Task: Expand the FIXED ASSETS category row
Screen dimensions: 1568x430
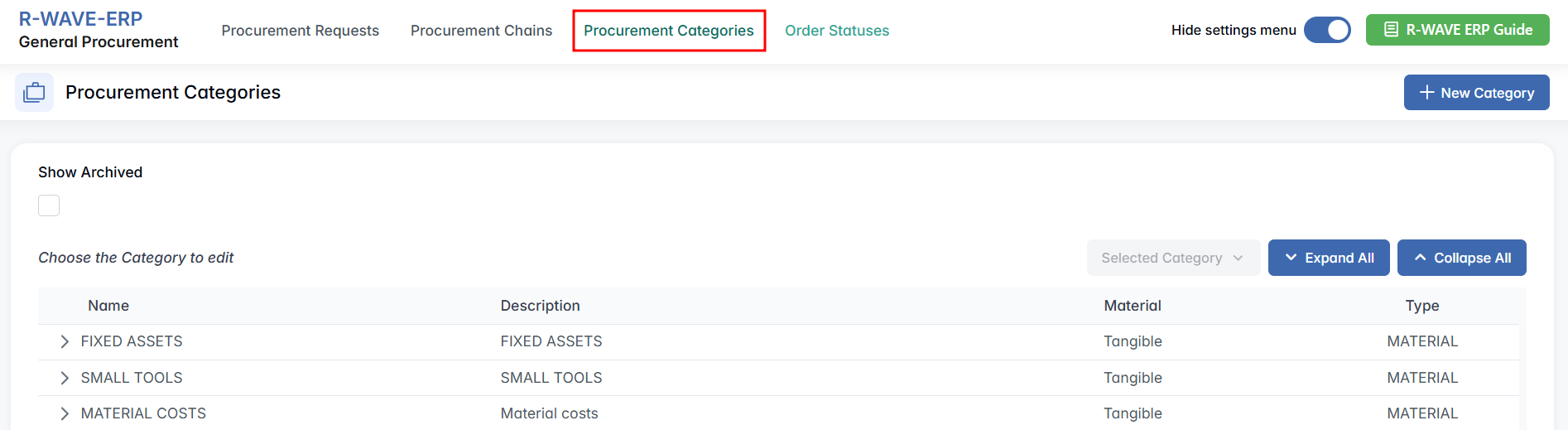Action: 65,342
